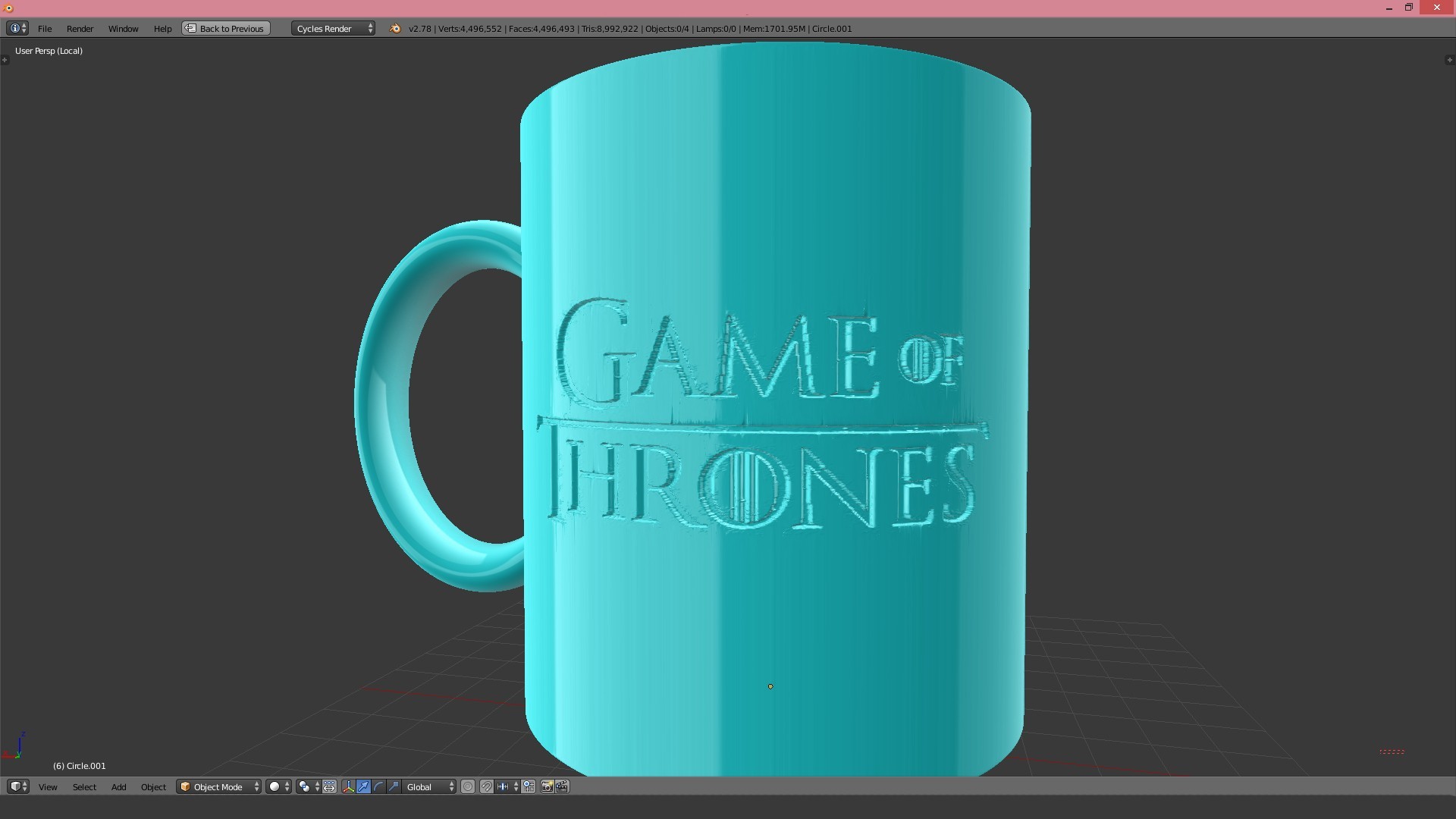Click the axis orientation gizmo
This screenshot has width=1456, height=819.
(x=15, y=746)
